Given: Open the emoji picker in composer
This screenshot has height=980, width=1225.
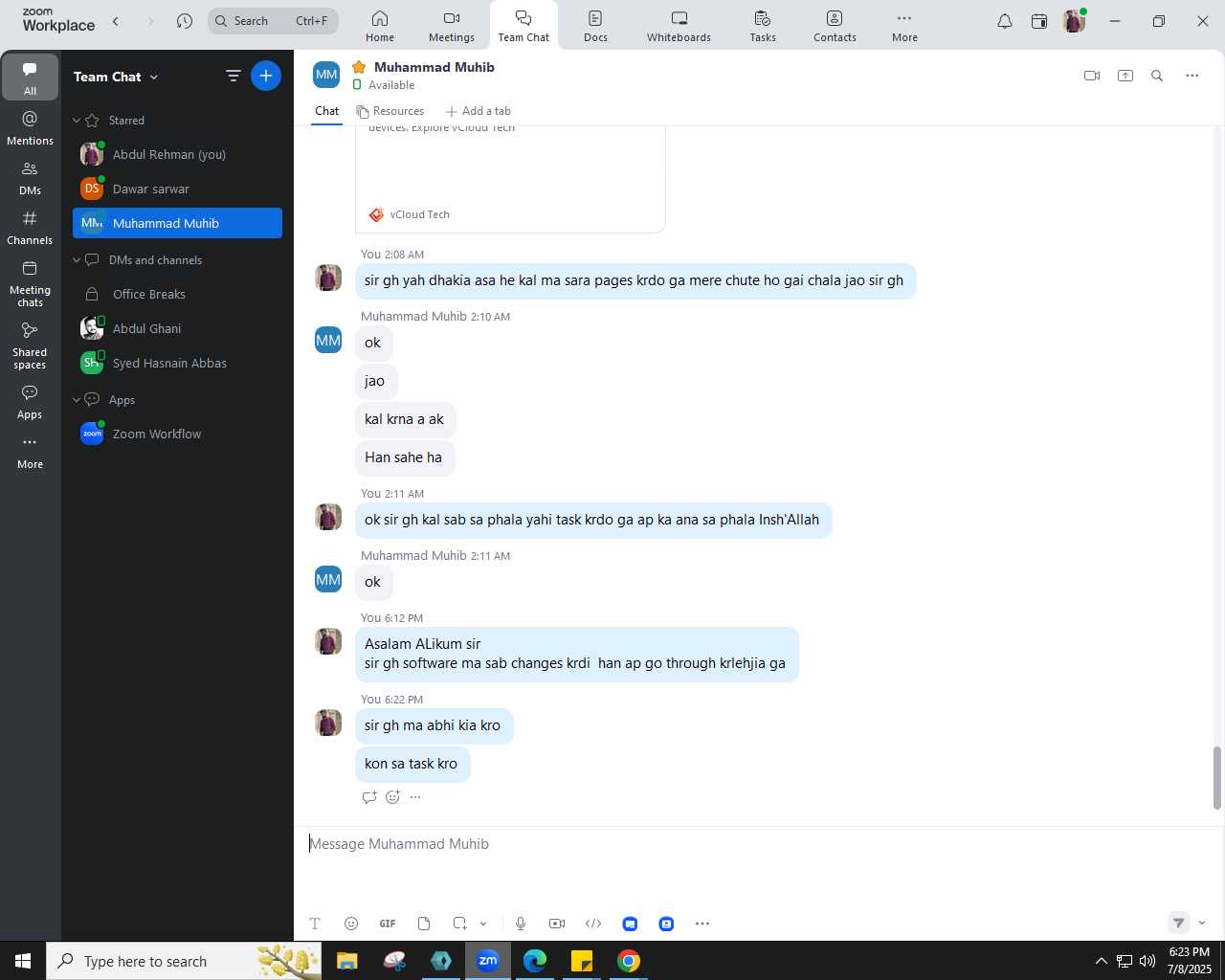Looking at the screenshot, I should [x=351, y=924].
